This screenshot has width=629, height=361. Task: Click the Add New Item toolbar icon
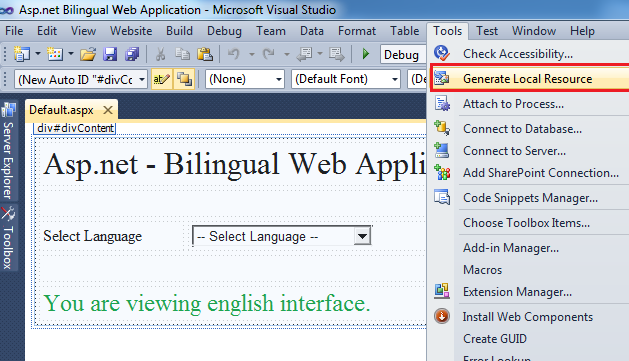(x=55, y=54)
